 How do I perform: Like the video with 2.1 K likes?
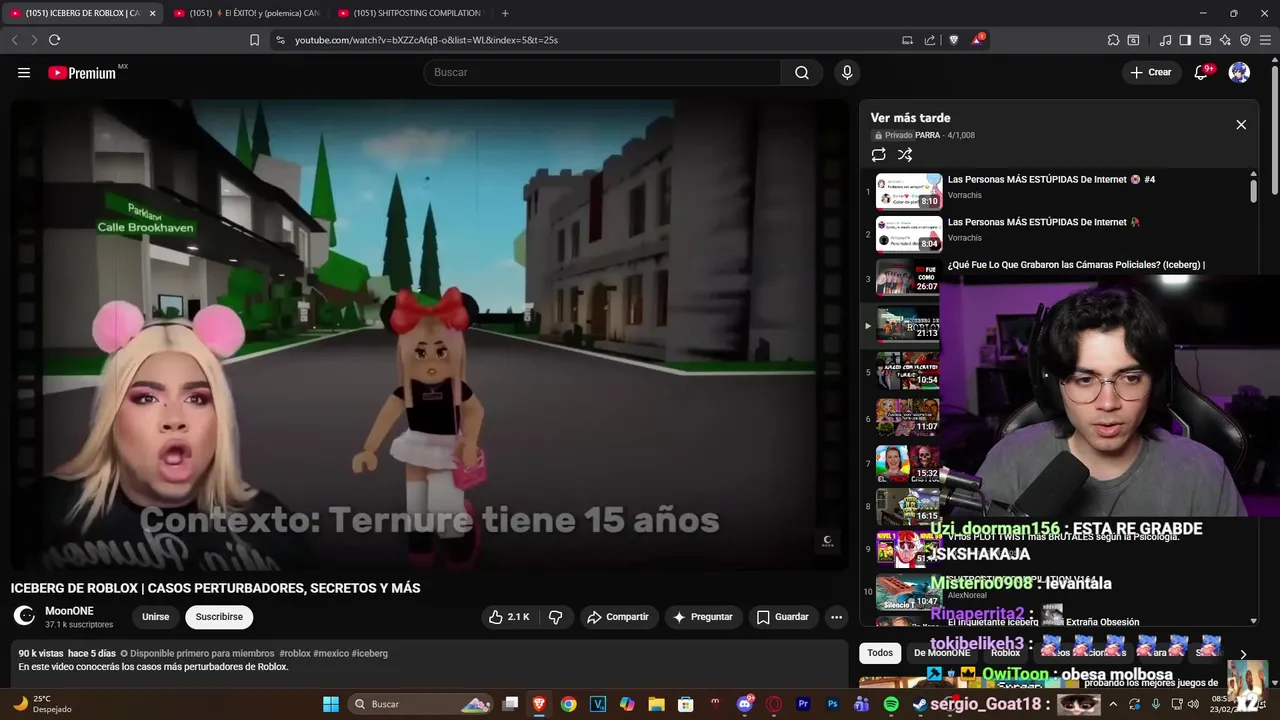(509, 617)
